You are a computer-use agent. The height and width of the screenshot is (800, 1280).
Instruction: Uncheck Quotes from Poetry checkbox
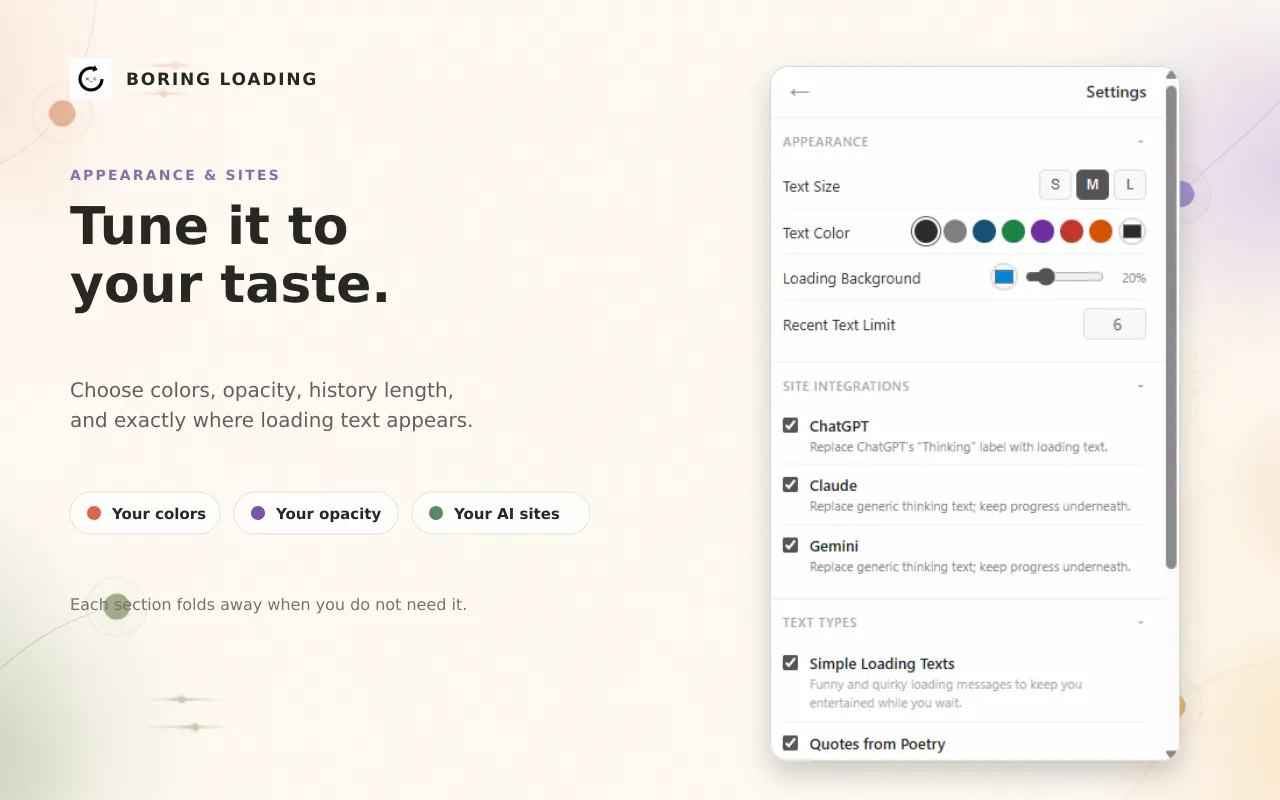(x=790, y=743)
